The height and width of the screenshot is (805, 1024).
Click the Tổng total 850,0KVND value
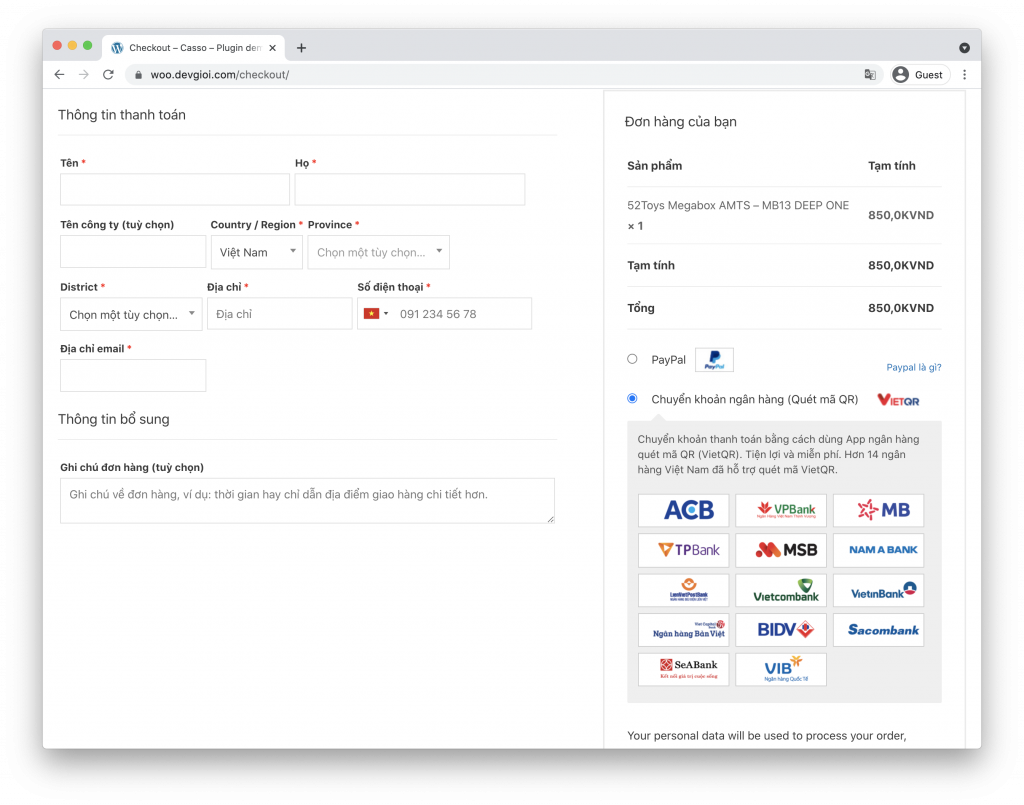[901, 308]
